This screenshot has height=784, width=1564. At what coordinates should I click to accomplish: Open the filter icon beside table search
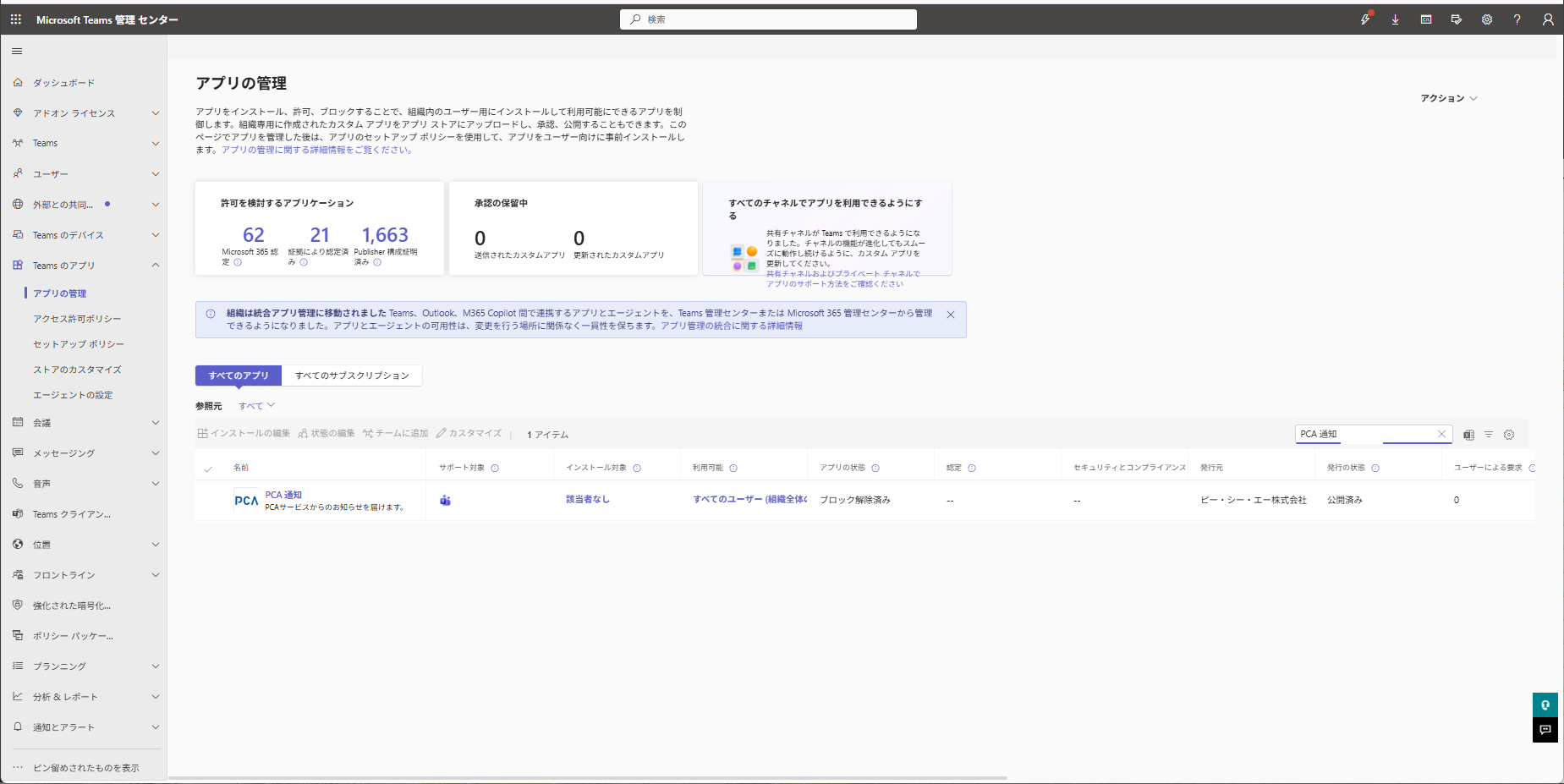click(1489, 435)
